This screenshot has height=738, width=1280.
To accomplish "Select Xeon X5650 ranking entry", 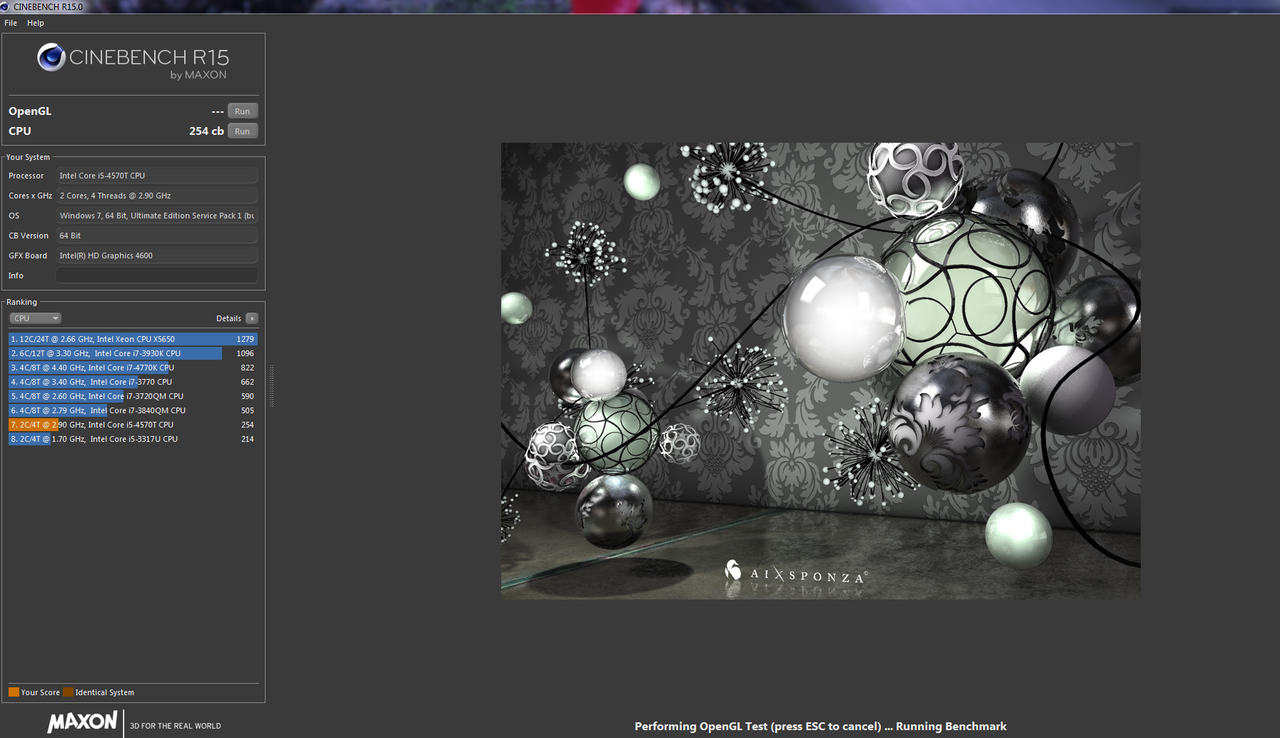I will point(132,339).
